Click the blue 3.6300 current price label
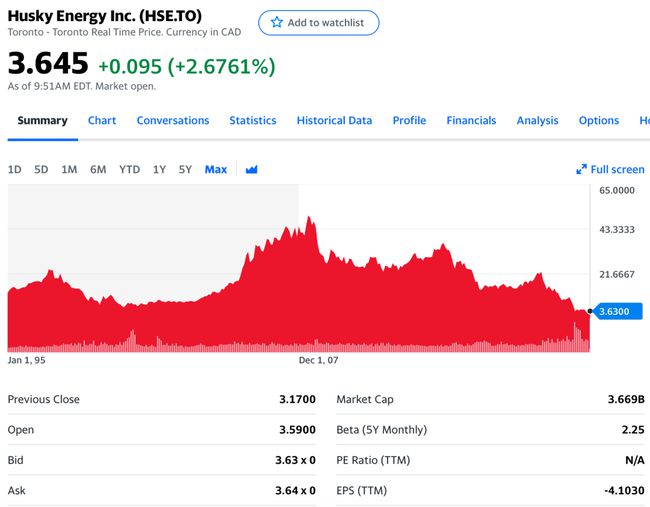Viewport: 650px width, 507px height. (x=618, y=311)
